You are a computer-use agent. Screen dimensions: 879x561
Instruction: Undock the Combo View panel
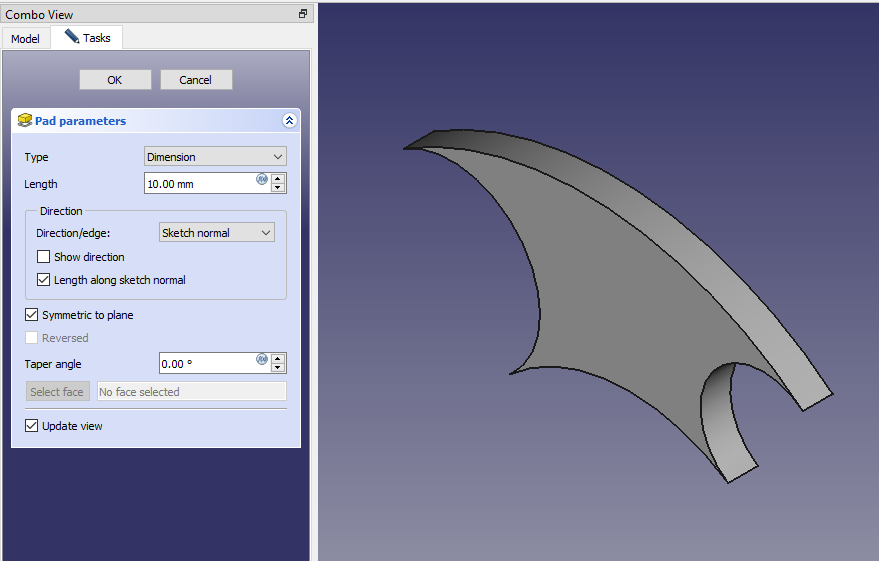pos(303,14)
